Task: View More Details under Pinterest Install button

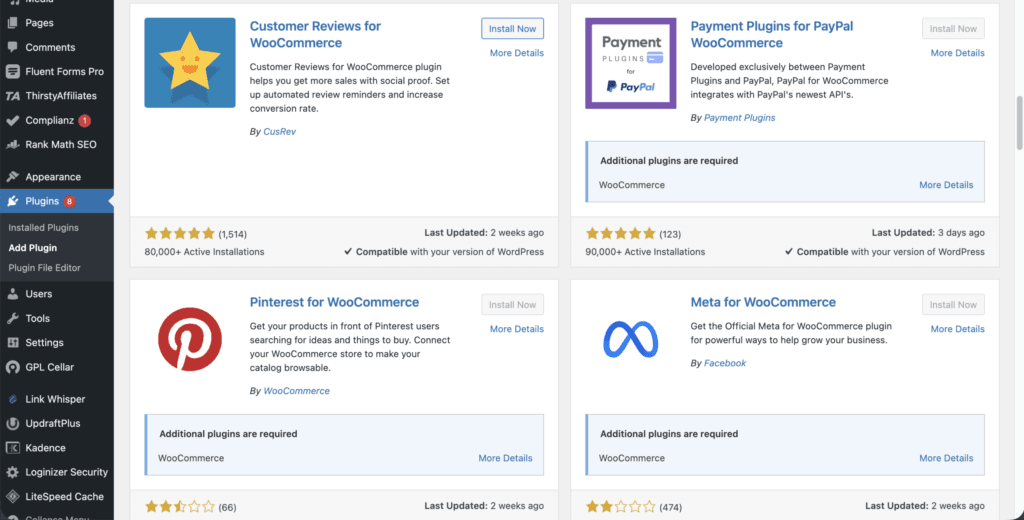Action: [x=517, y=329]
